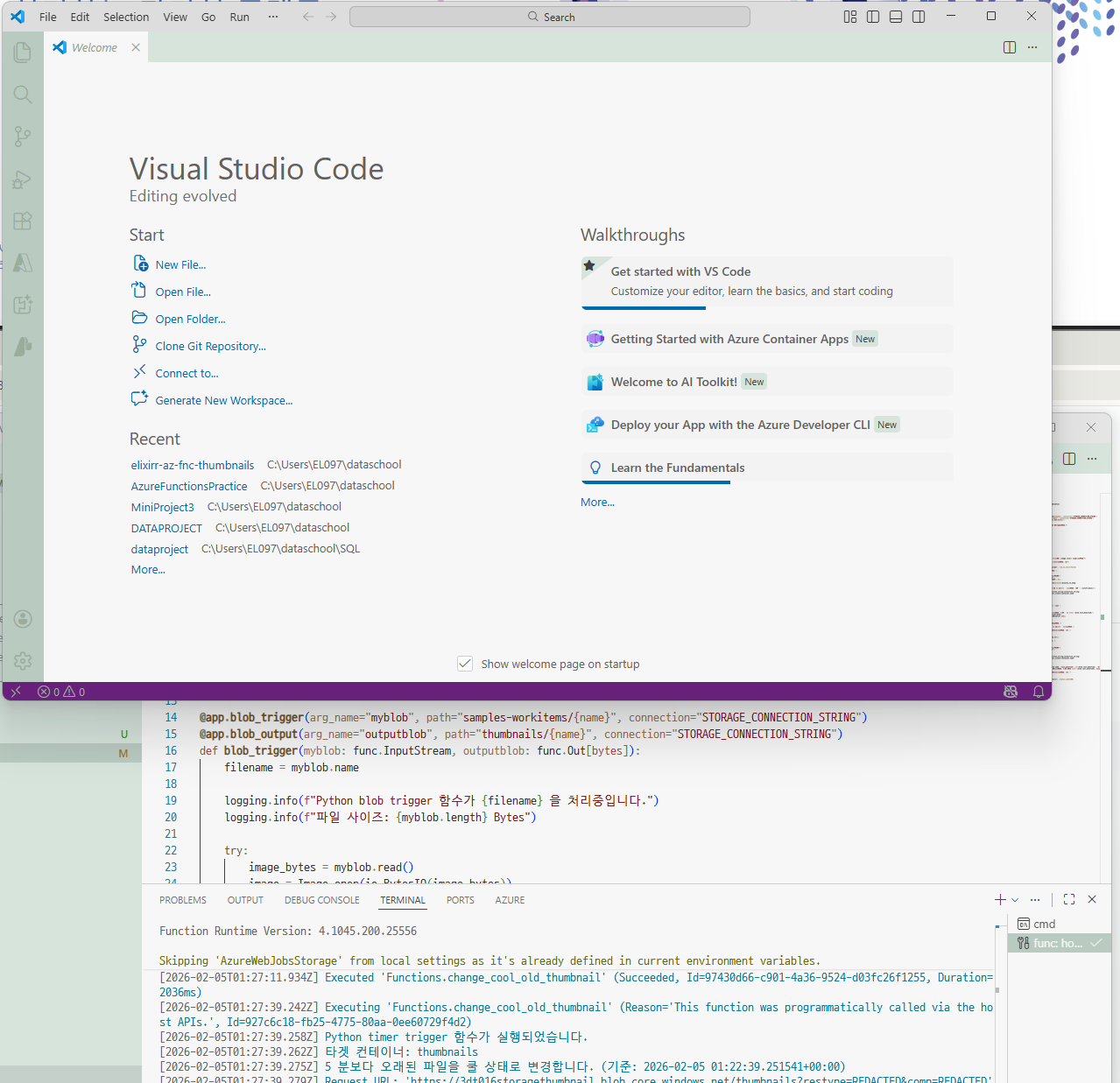Open the Extensions view
Viewport: 1120px width, 1083px height.
click(23, 221)
